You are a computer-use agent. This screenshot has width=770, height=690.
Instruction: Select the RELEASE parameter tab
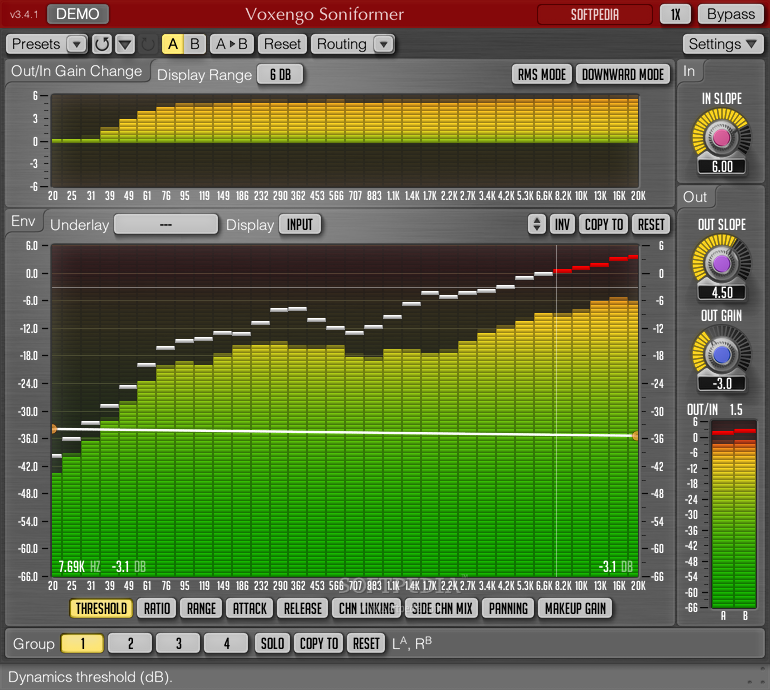click(302, 609)
